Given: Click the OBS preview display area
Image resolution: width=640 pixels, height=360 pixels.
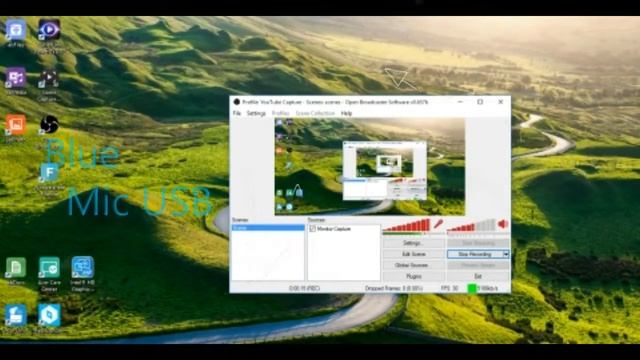Looking at the screenshot, I should [x=370, y=167].
